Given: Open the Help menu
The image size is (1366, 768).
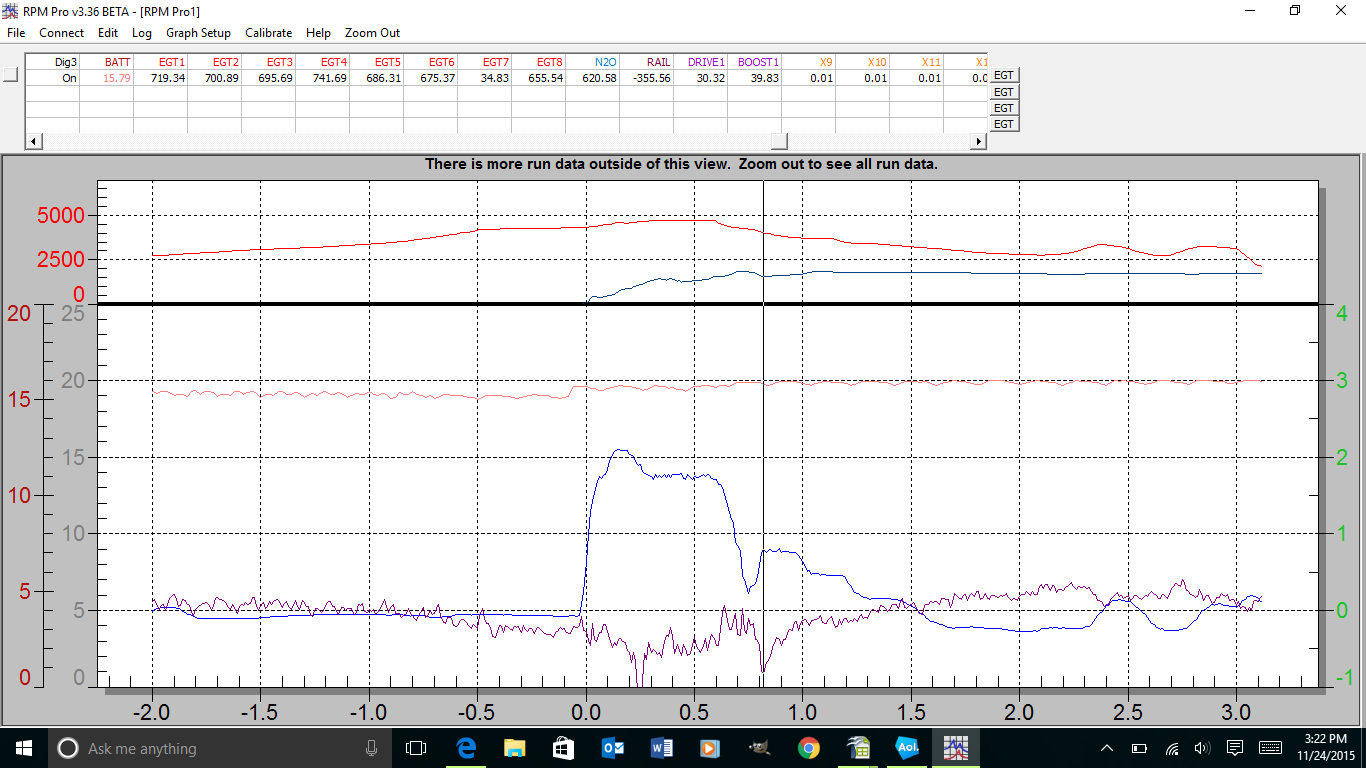Looking at the screenshot, I should 318,33.
